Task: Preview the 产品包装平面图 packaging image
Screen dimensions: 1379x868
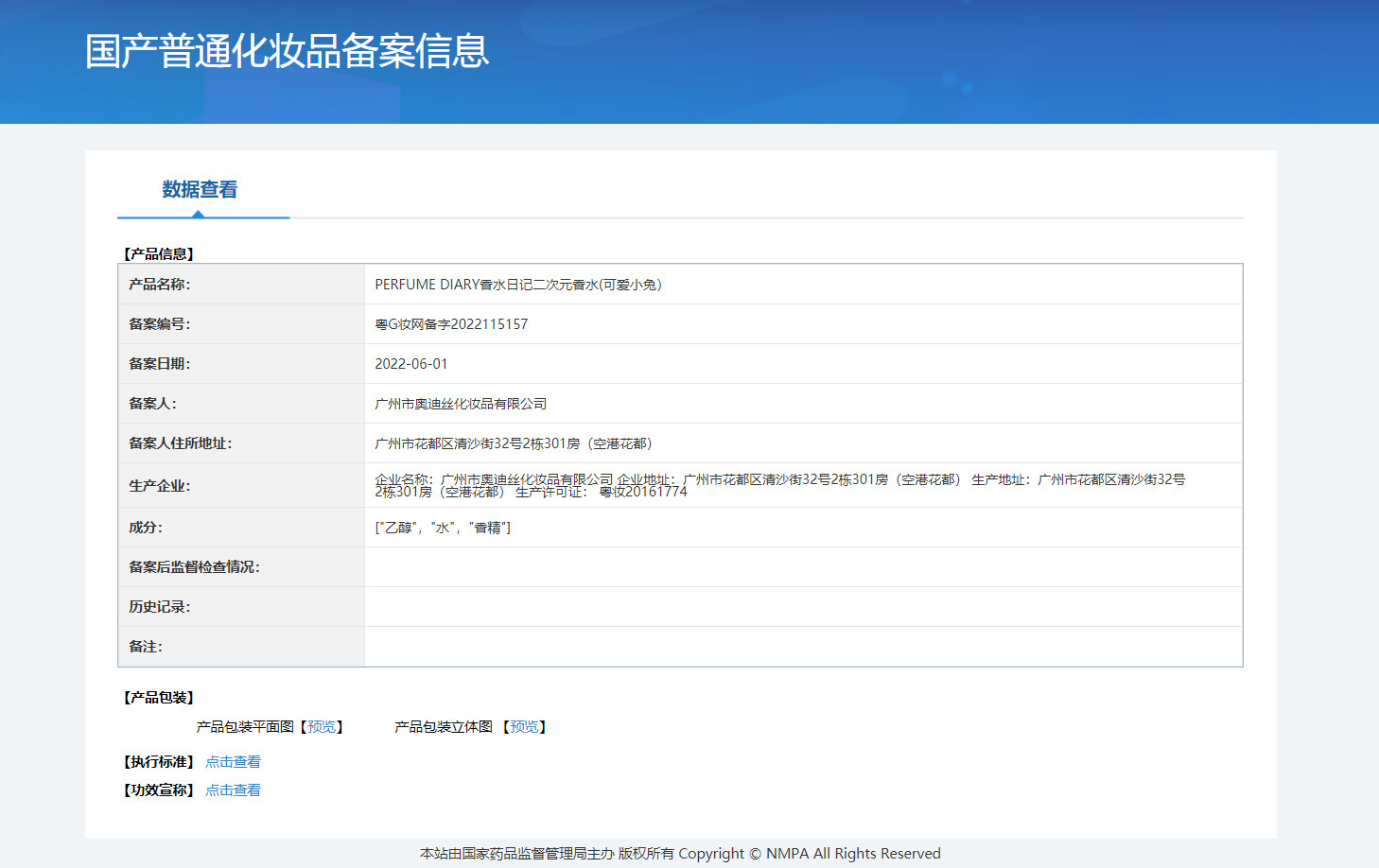Action: [321, 726]
